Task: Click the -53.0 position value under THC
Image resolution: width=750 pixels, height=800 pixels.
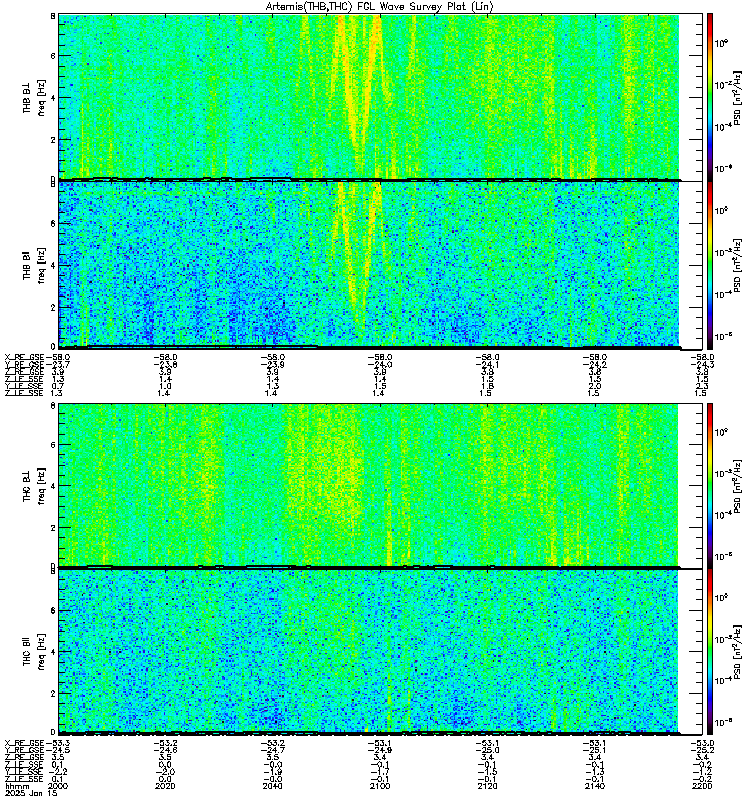Action: tap(702, 743)
